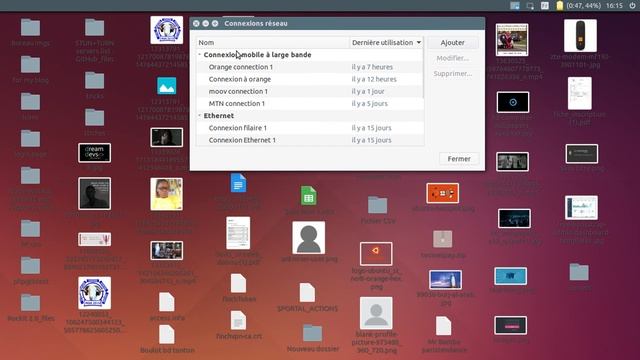Click 'il y a 1 jour' cell

(368, 91)
